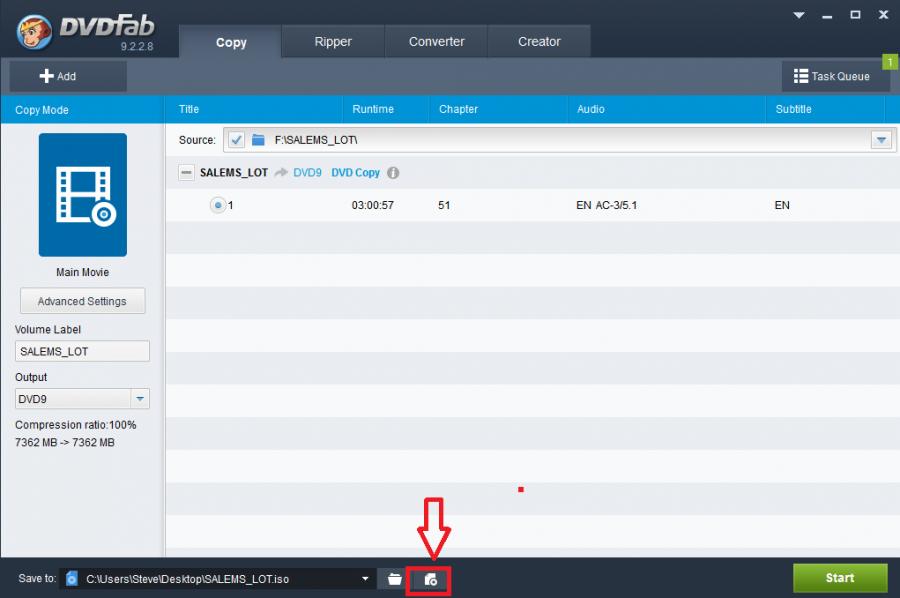Switch to the Copy tab
The image size is (900, 598).
(x=230, y=42)
